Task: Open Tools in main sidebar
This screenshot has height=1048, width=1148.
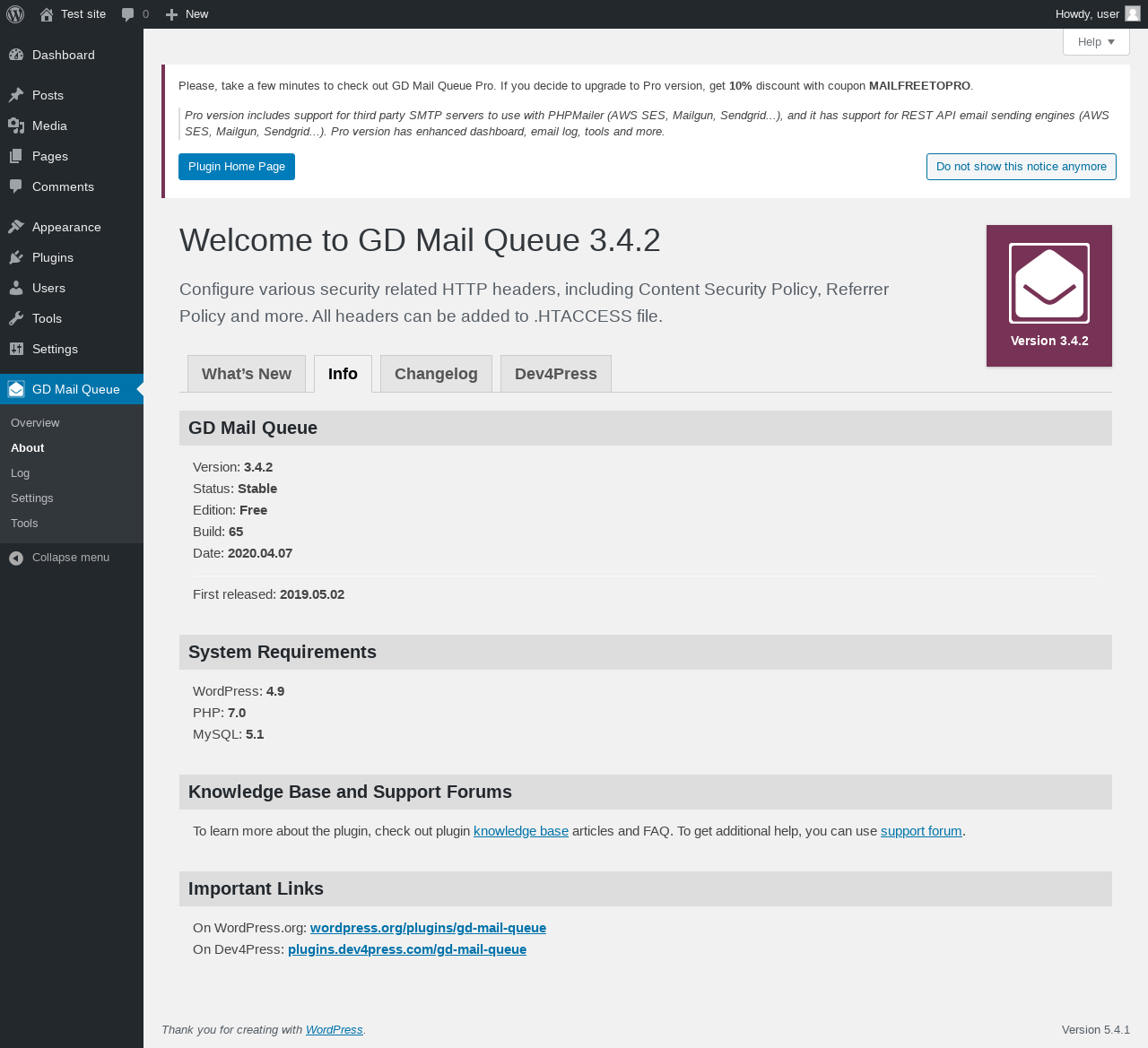Action: click(x=72, y=318)
